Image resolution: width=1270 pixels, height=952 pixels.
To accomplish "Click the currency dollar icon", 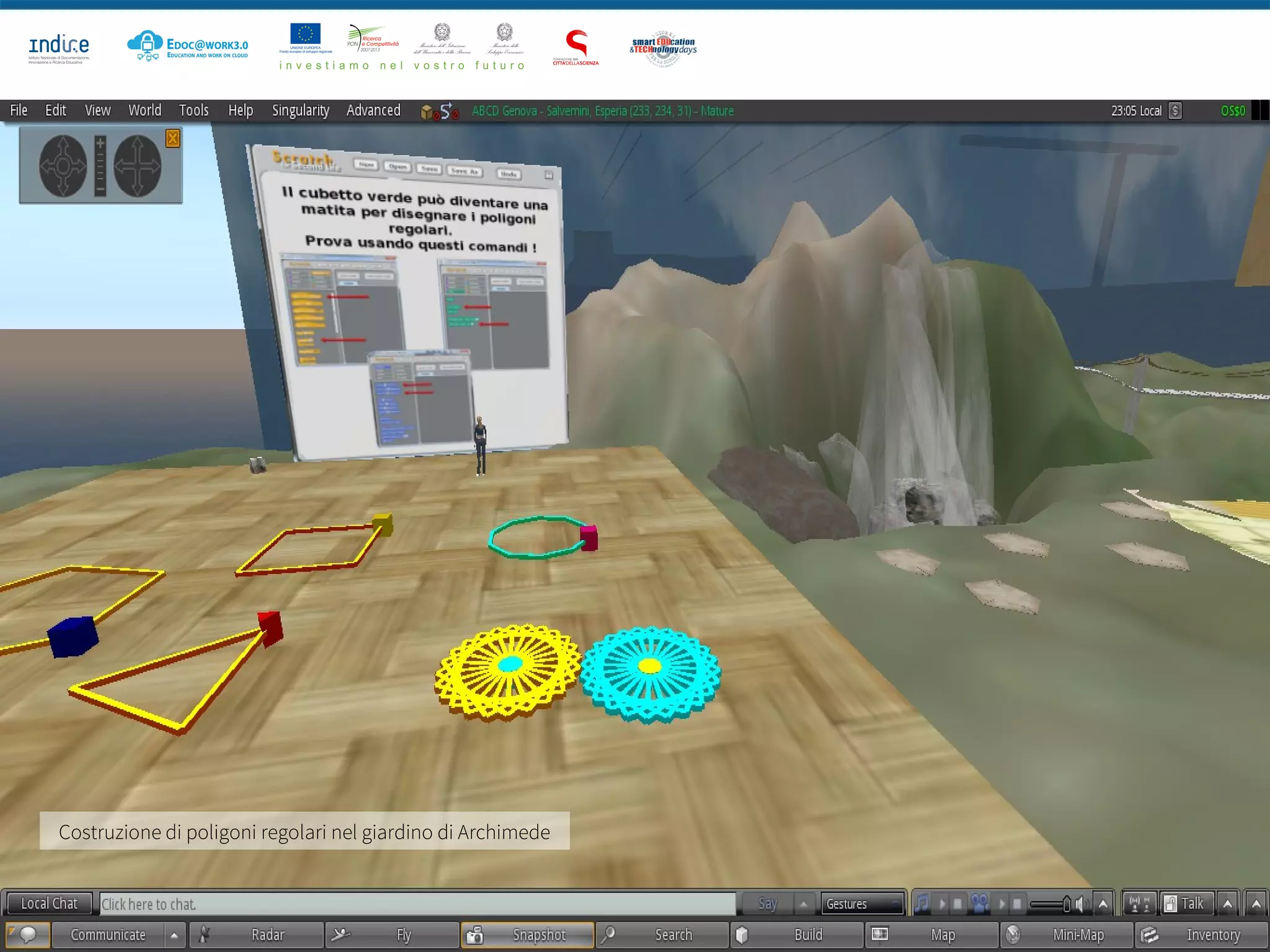I will pyautogui.click(x=1175, y=111).
